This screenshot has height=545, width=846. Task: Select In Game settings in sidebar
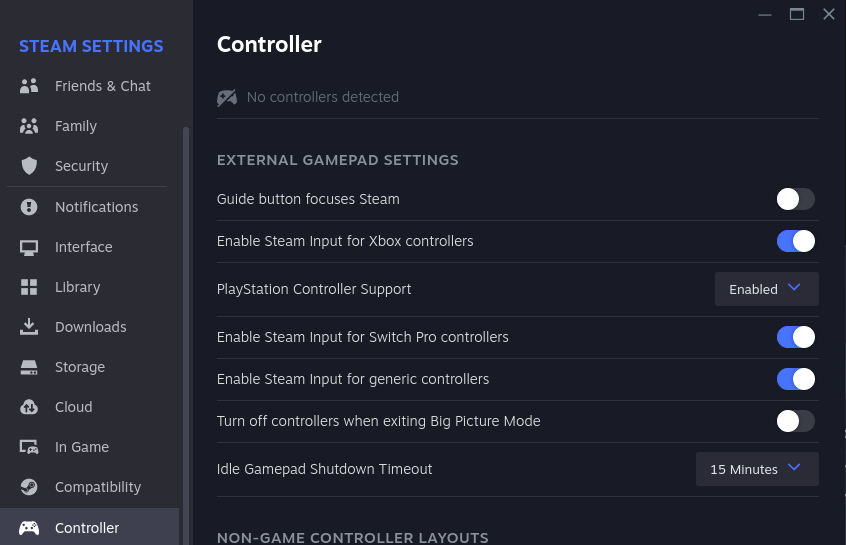pos(82,447)
